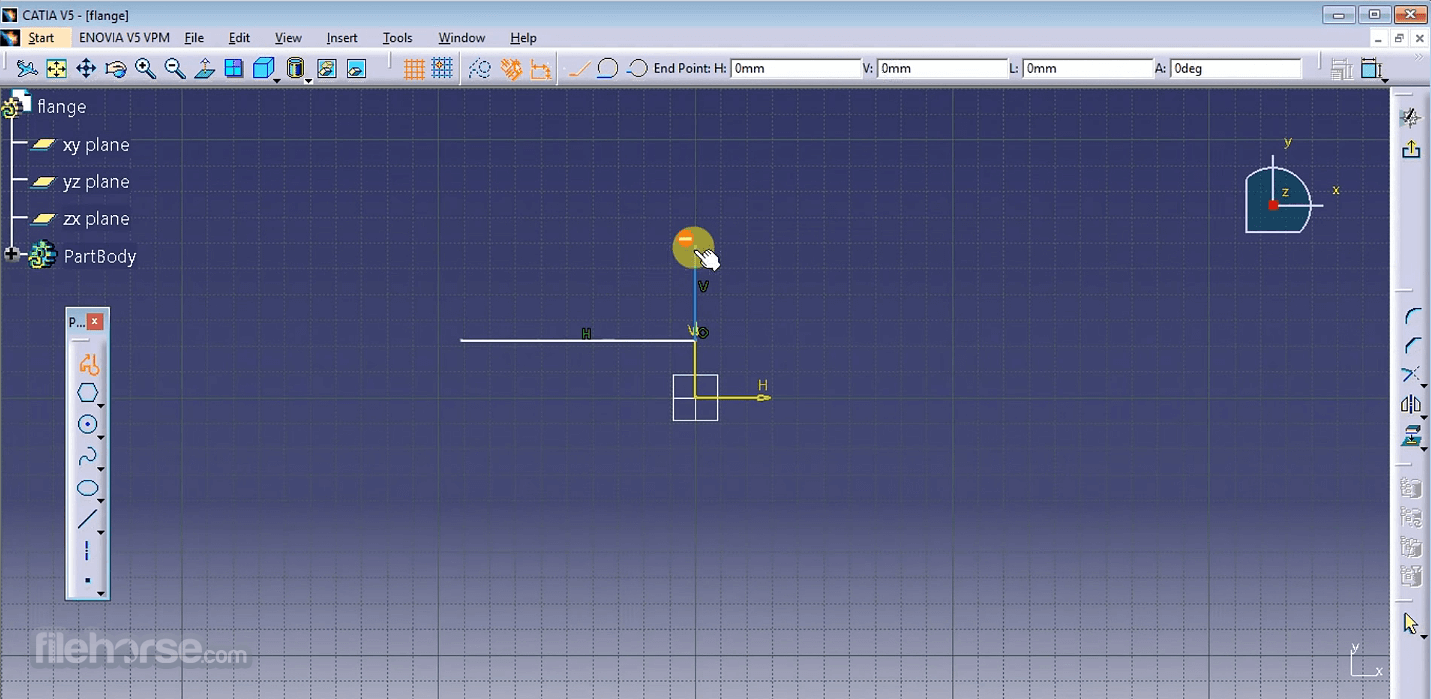The image size is (1431, 699).
Task: Select the Project 3D Elements tool
Action: click(x=1411, y=435)
